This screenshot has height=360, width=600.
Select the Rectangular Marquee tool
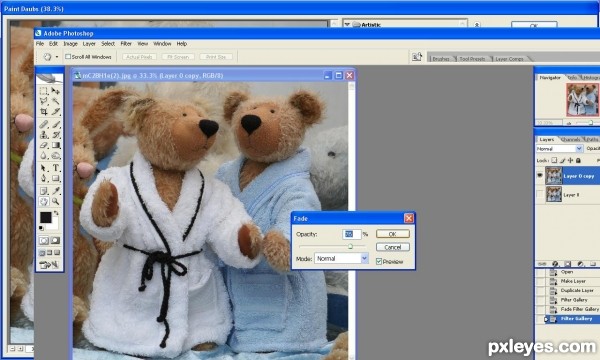pos(44,91)
